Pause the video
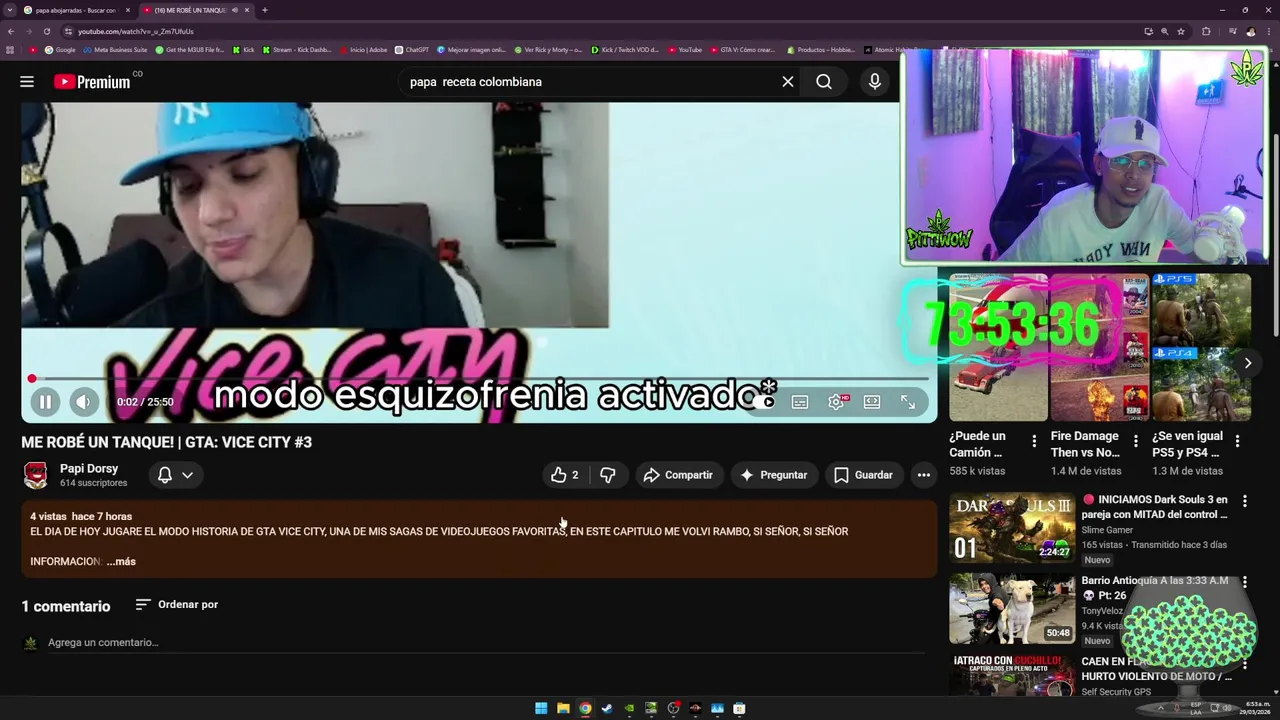1280x720 pixels. click(45, 402)
